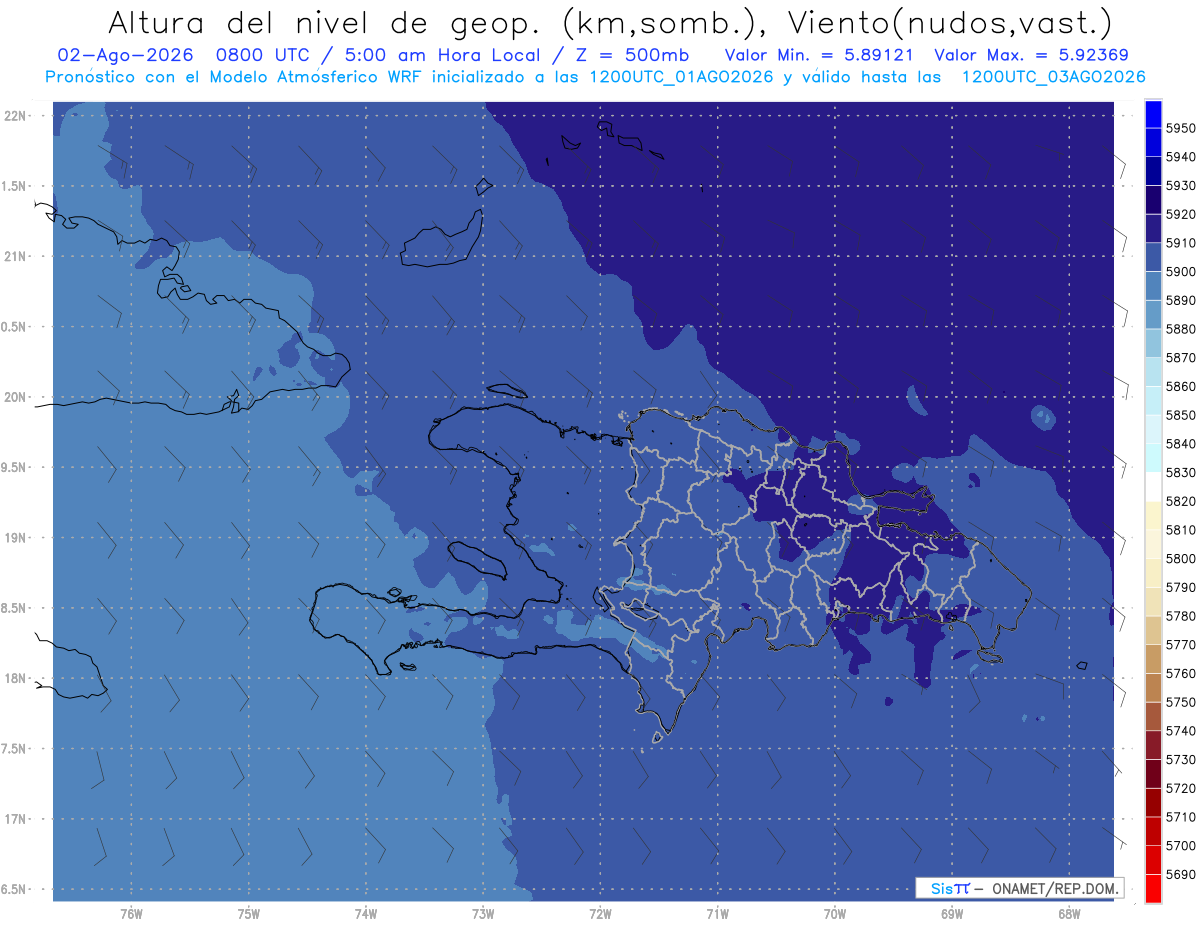Click the '72W' longitude label
This screenshot has height=927, width=1200.
pos(600,915)
